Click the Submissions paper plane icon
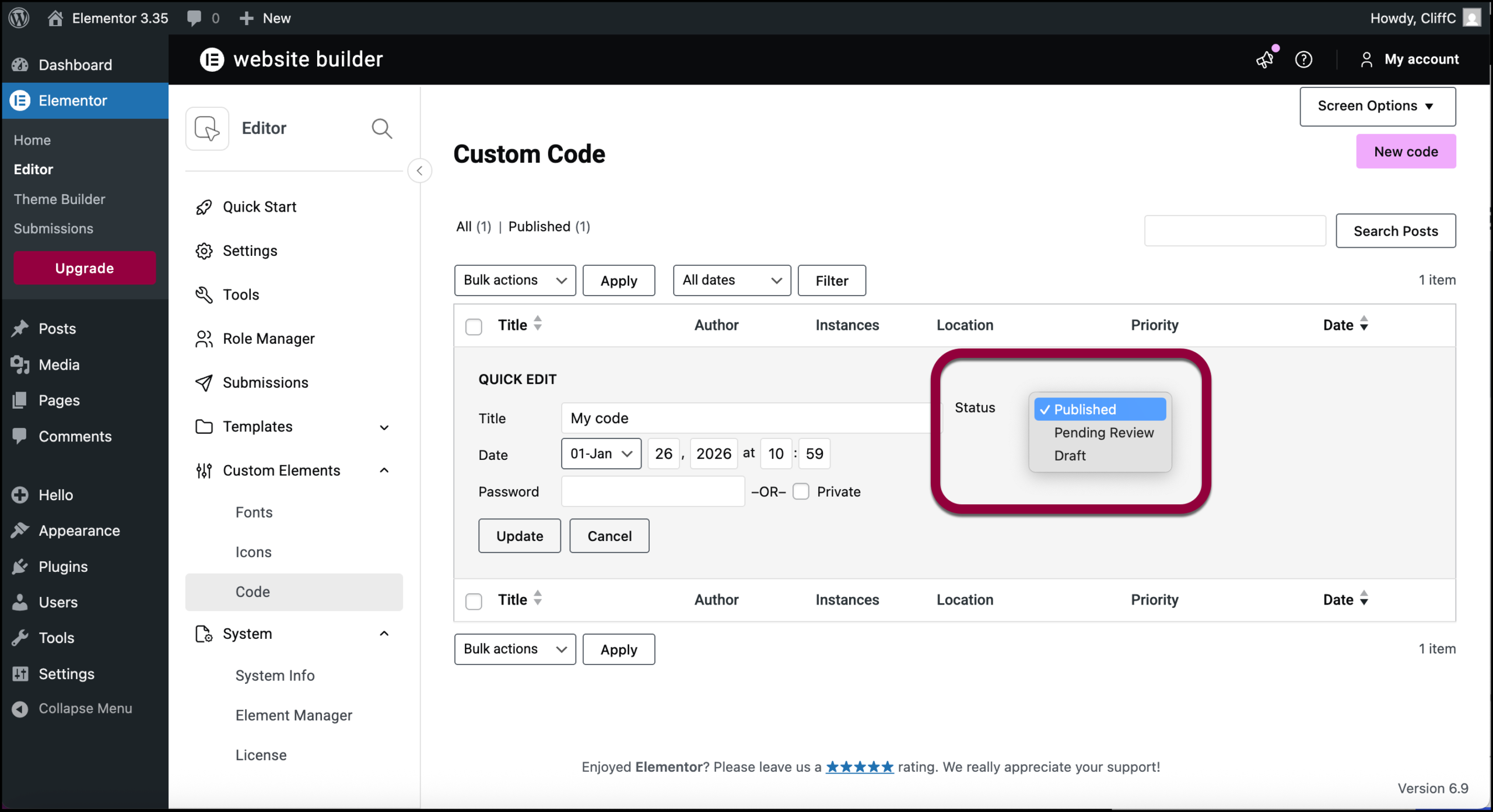The image size is (1493, 812). click(204, 382)
